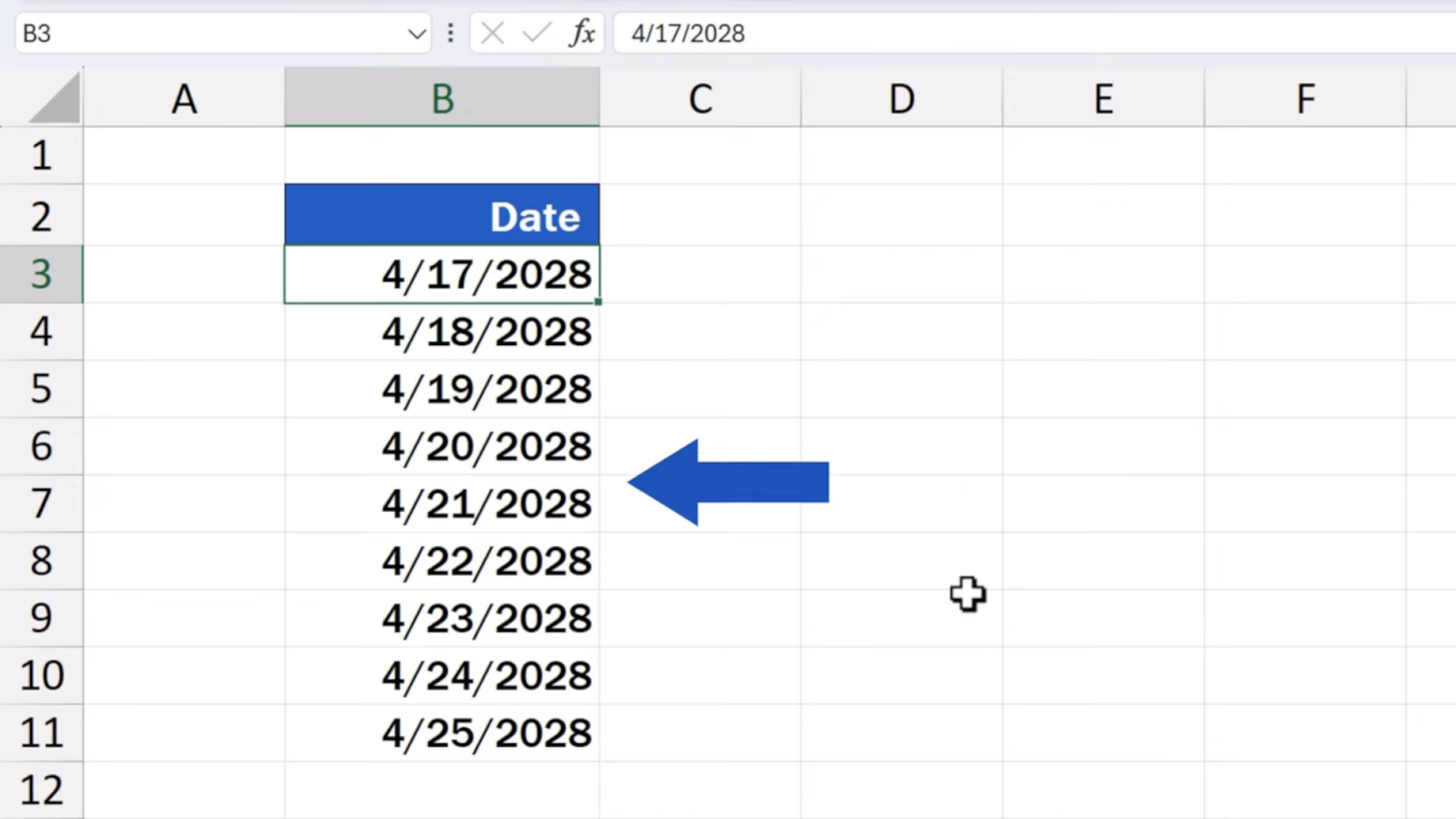
Task: Click the Insert Function (fx) icon
Action: click(x=583, y=32)
